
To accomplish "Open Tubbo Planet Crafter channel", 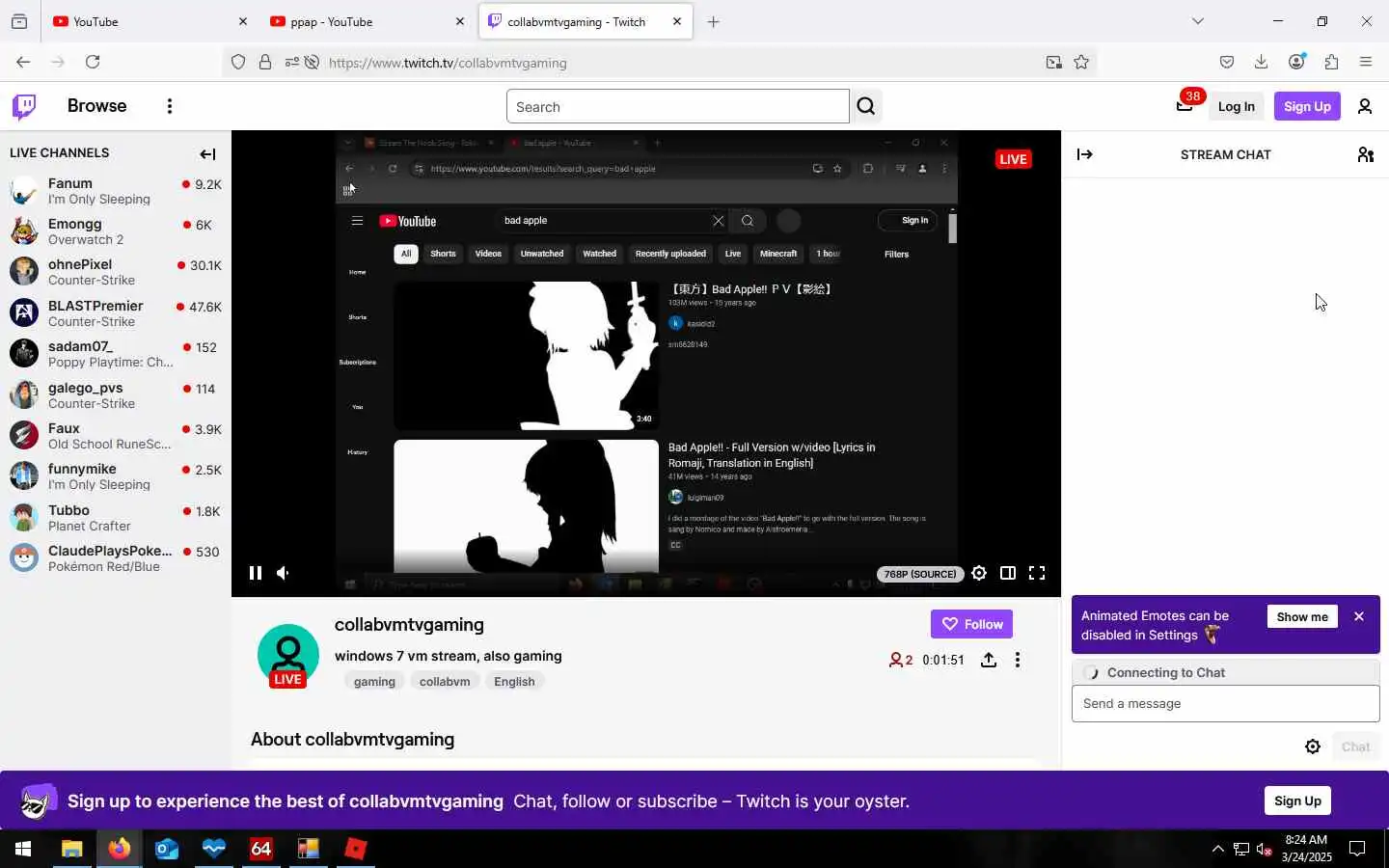I will pyautogui.click(x=116, y=518).
